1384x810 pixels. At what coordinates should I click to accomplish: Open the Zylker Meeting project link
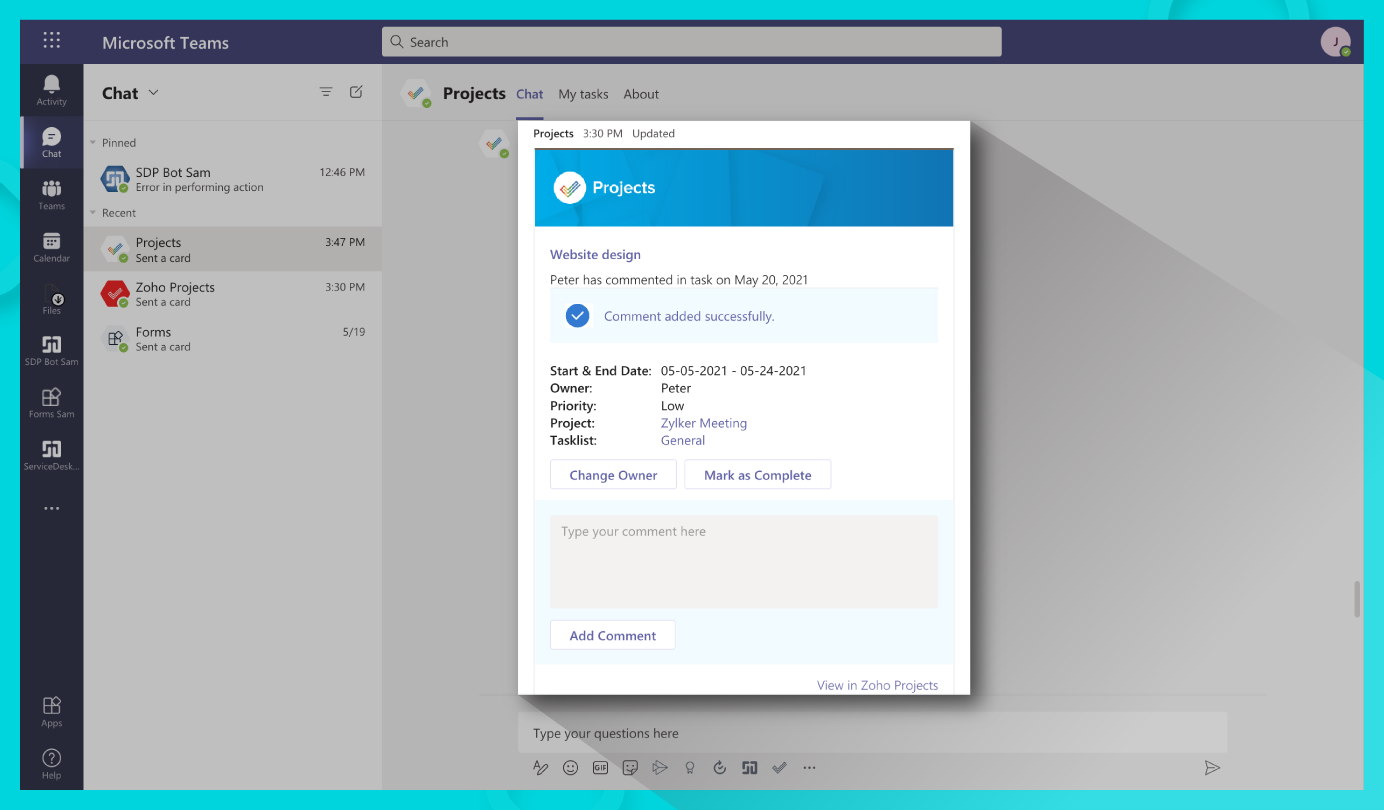click(704, 423)
